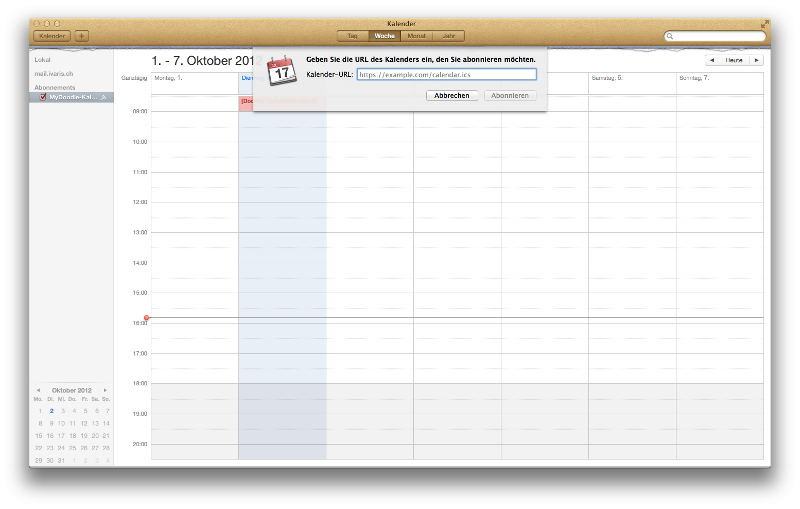The width and height of the screenshot is (800, 509).
Task: Switch to Jahr view
Action: click(x=449, y=36)
